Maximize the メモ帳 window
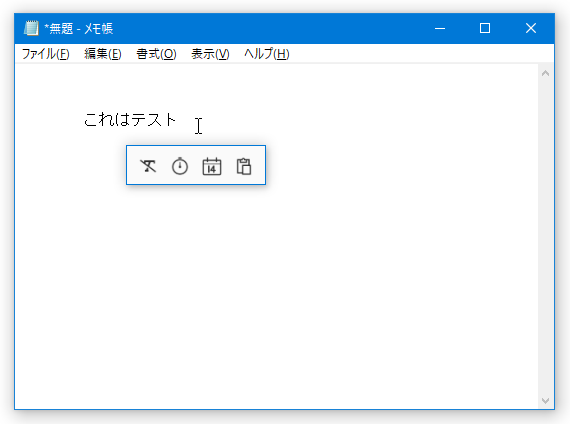This screenshot has height=424, width=570. [x=485, y=28]
